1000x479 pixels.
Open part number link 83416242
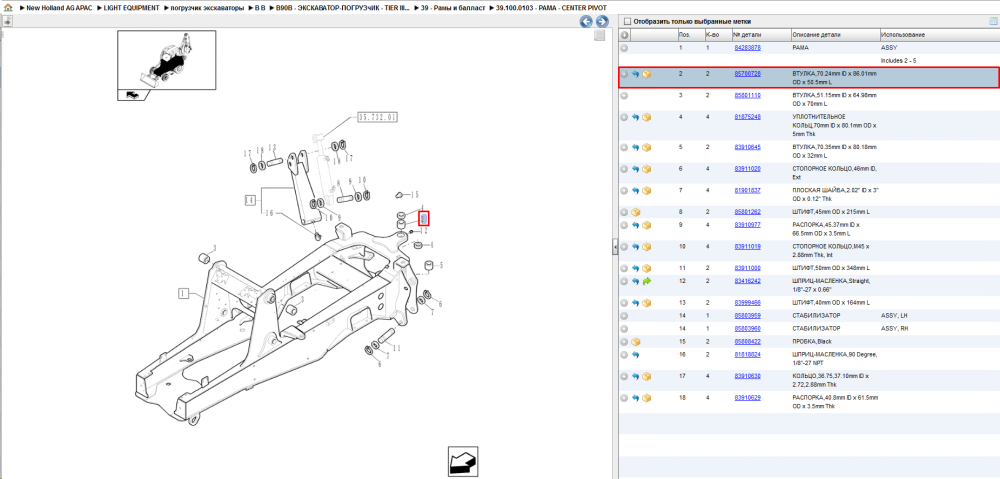click(747, 281)
